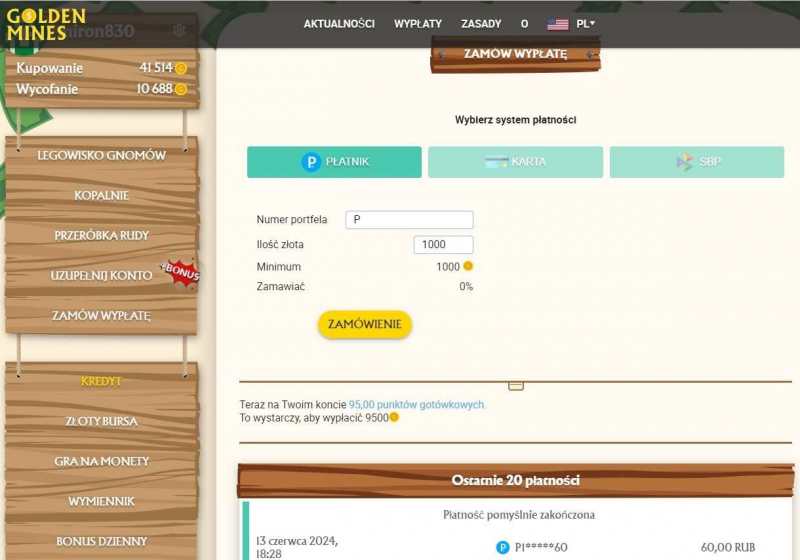Click the payment icon in the last payment row
The image size is (800, 560).
[x=502, y=547]
